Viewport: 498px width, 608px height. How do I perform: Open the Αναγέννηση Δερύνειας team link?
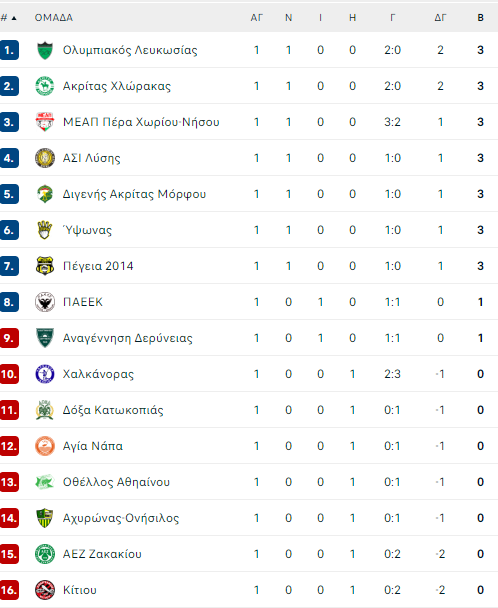tap(128, 338)
